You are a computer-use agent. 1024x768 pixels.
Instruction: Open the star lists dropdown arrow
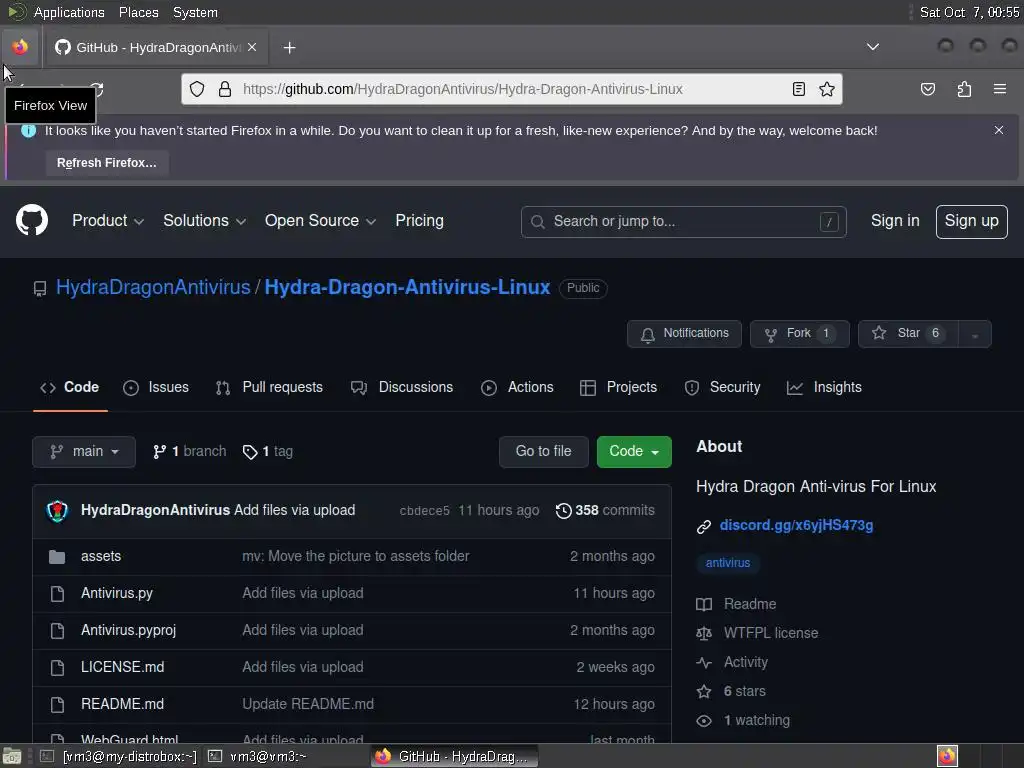pos(974,334)
